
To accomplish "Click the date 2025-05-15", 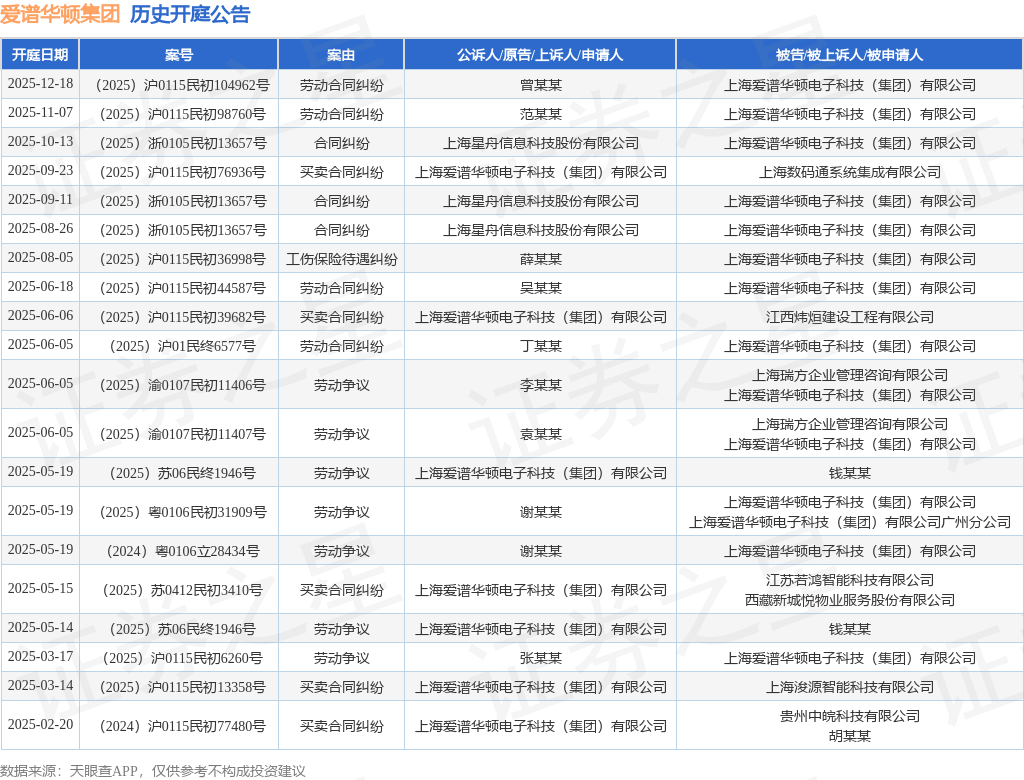I will tap(40, 589).
